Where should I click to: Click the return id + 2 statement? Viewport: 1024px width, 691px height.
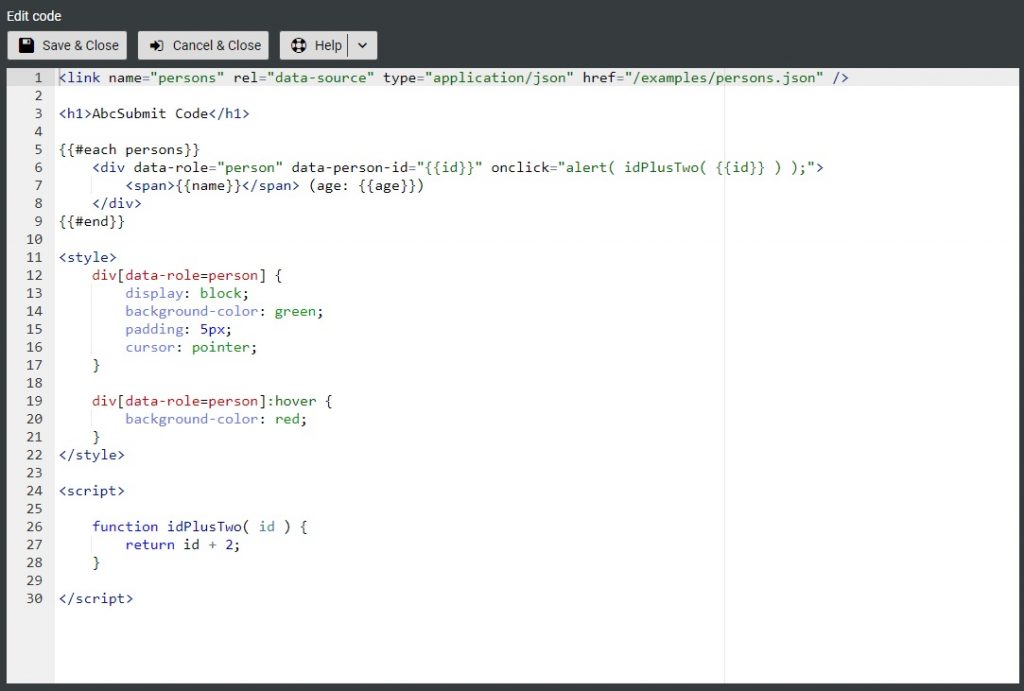click(x=185, y=544)
